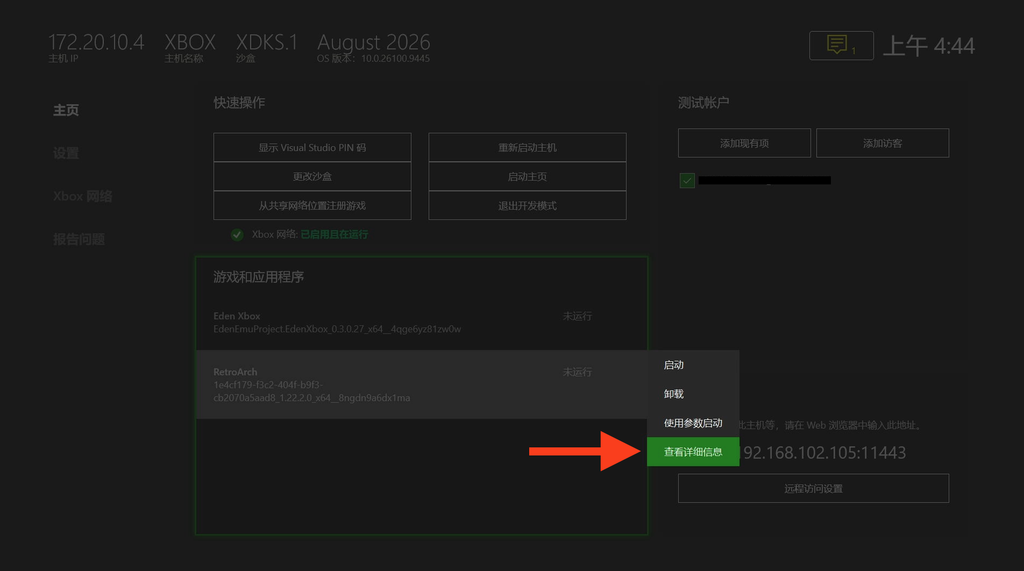Image resolution: width=1024 pixels, height=571 pixels.
Task: Click the 已启用且在运行 status text
Action: tap(334, 235)
